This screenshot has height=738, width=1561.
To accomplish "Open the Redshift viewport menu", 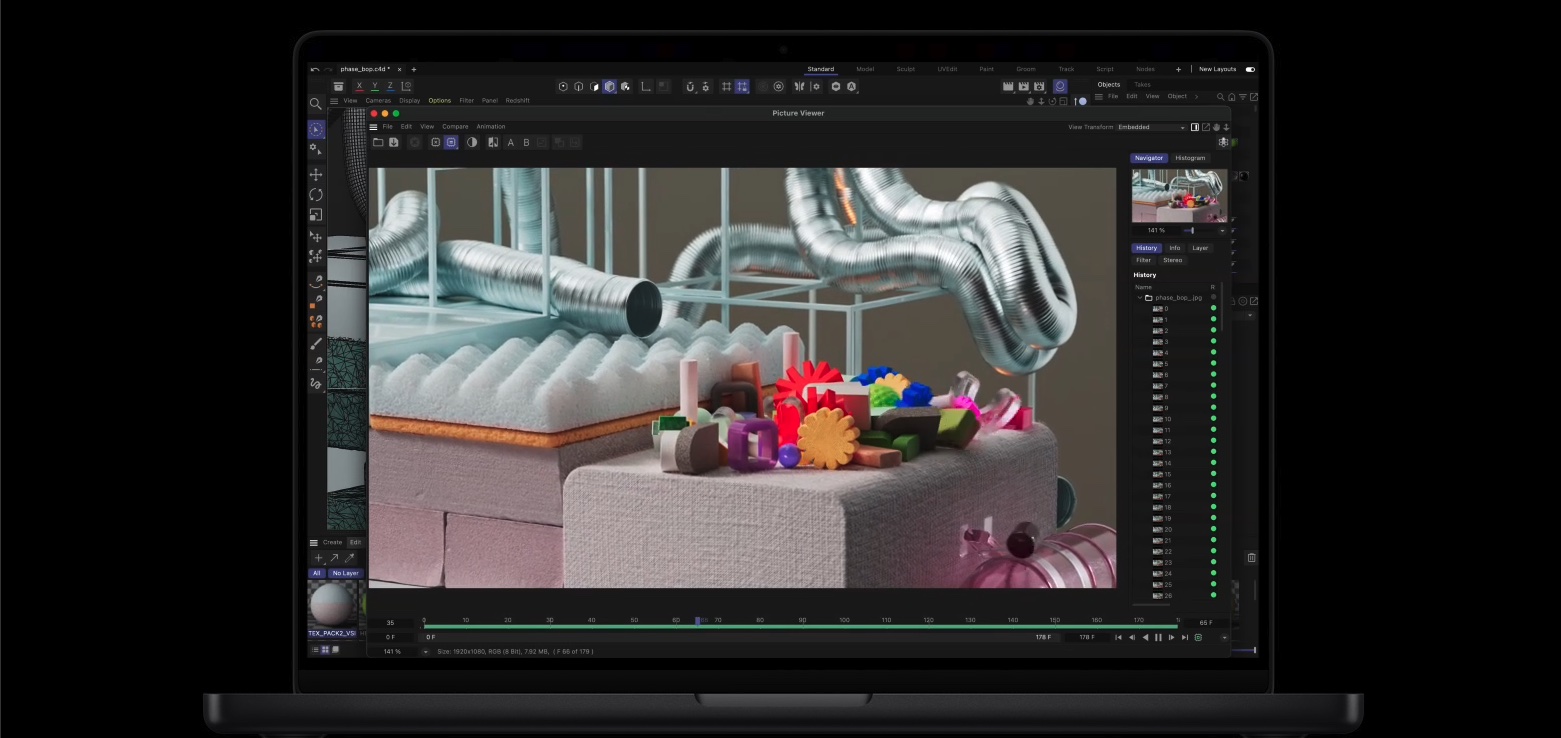I will (x=517, y=101).
